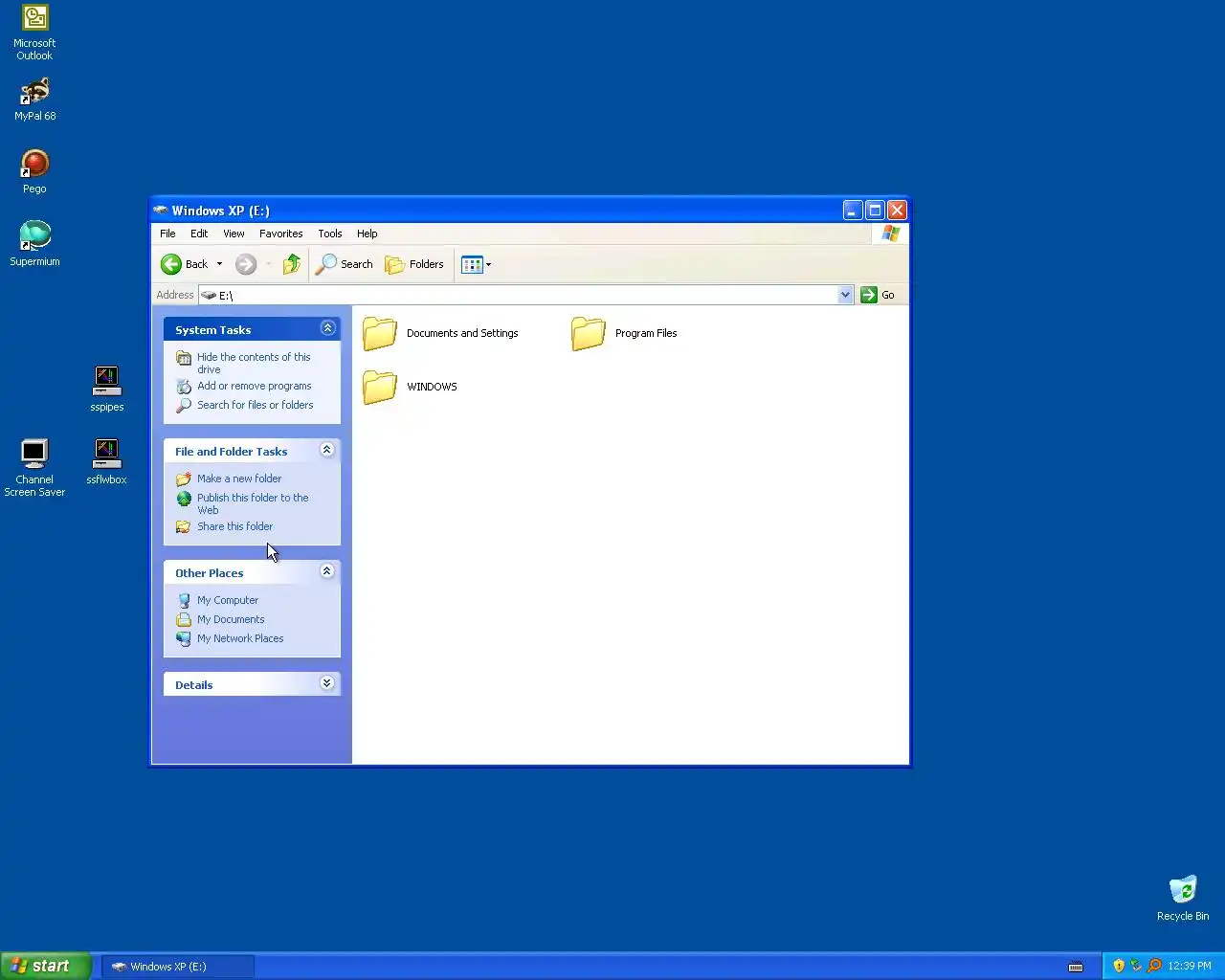The image size is (1225, 980).
Task: Click the Windows flag logo in menu bar
Action: point(891,234)
